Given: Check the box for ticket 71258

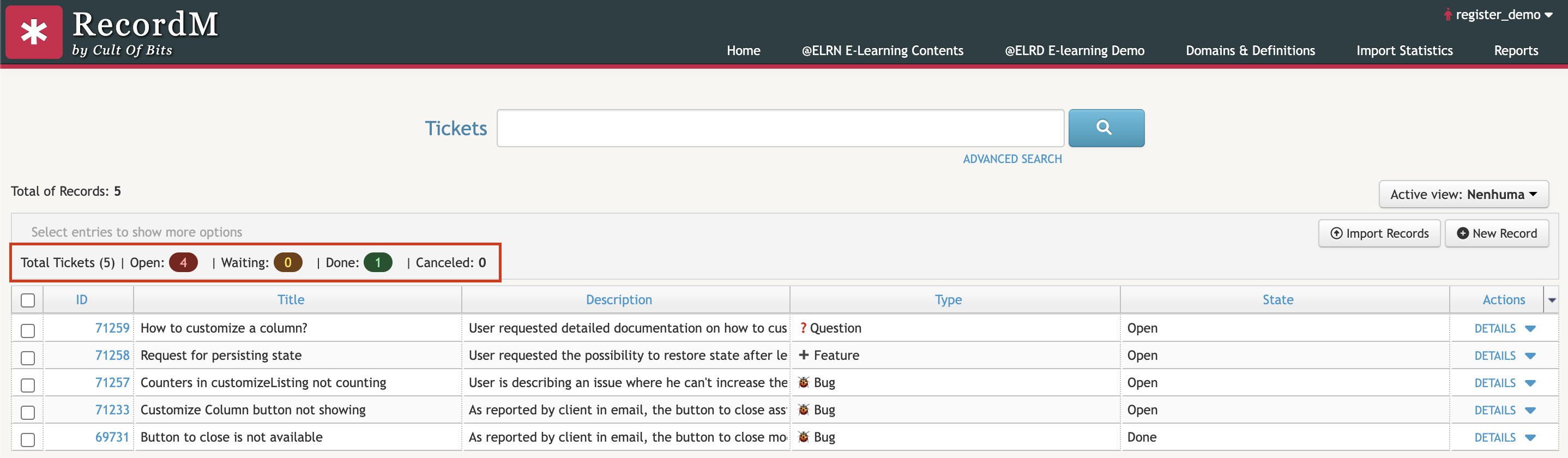Looking at the screenshot, I should 28,358.
